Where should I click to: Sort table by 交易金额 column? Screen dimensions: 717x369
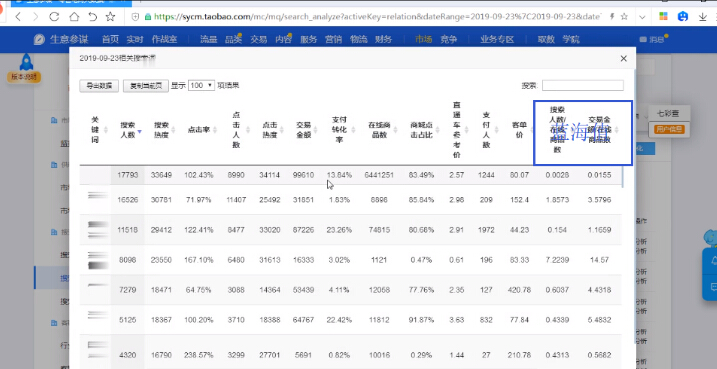click(x=305, y=130)
